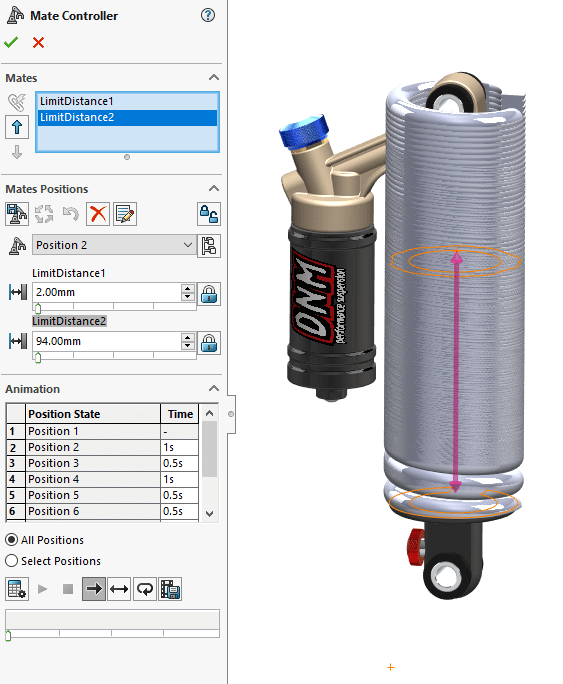Add a new mate position
This screenshot has width=563, height=684.
(17, 214)
